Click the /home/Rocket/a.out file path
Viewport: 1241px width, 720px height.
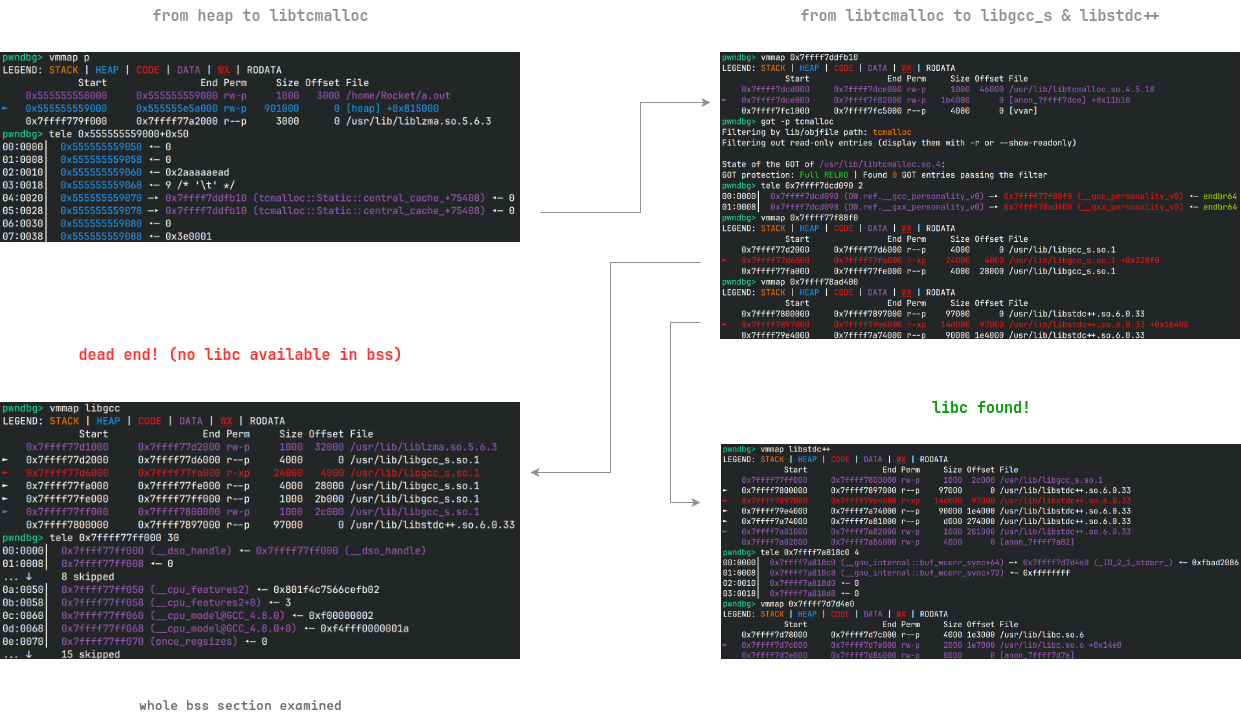pyautogui.click(x=398, y=95)
